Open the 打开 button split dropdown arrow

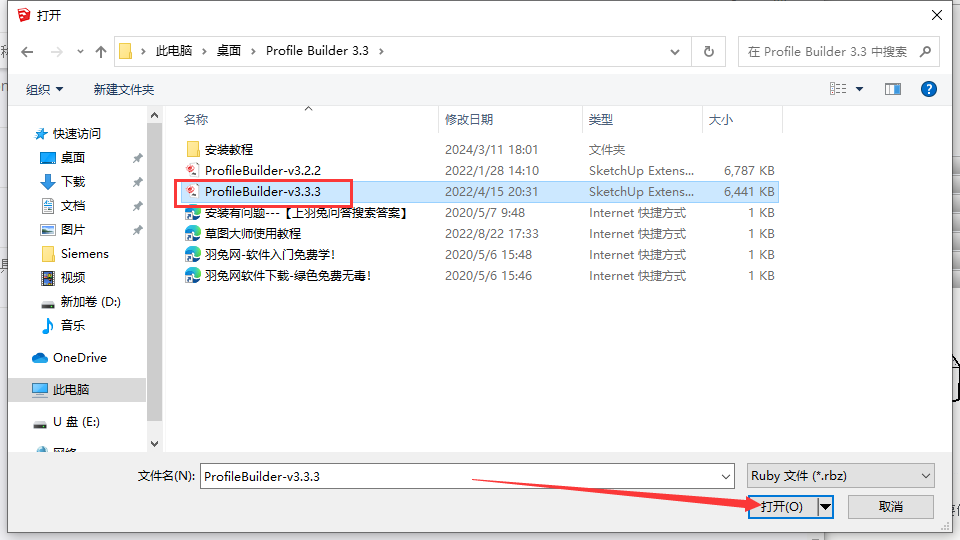(x=825, y=507)
